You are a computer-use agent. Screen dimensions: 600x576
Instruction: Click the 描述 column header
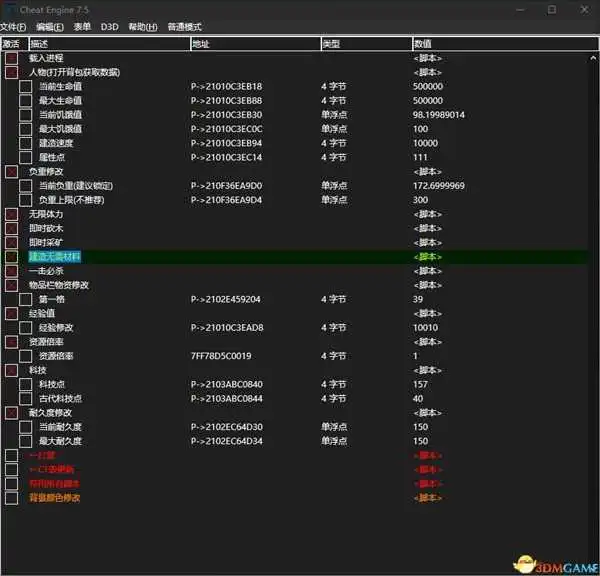pyautogui.click(x=109, y=44)
